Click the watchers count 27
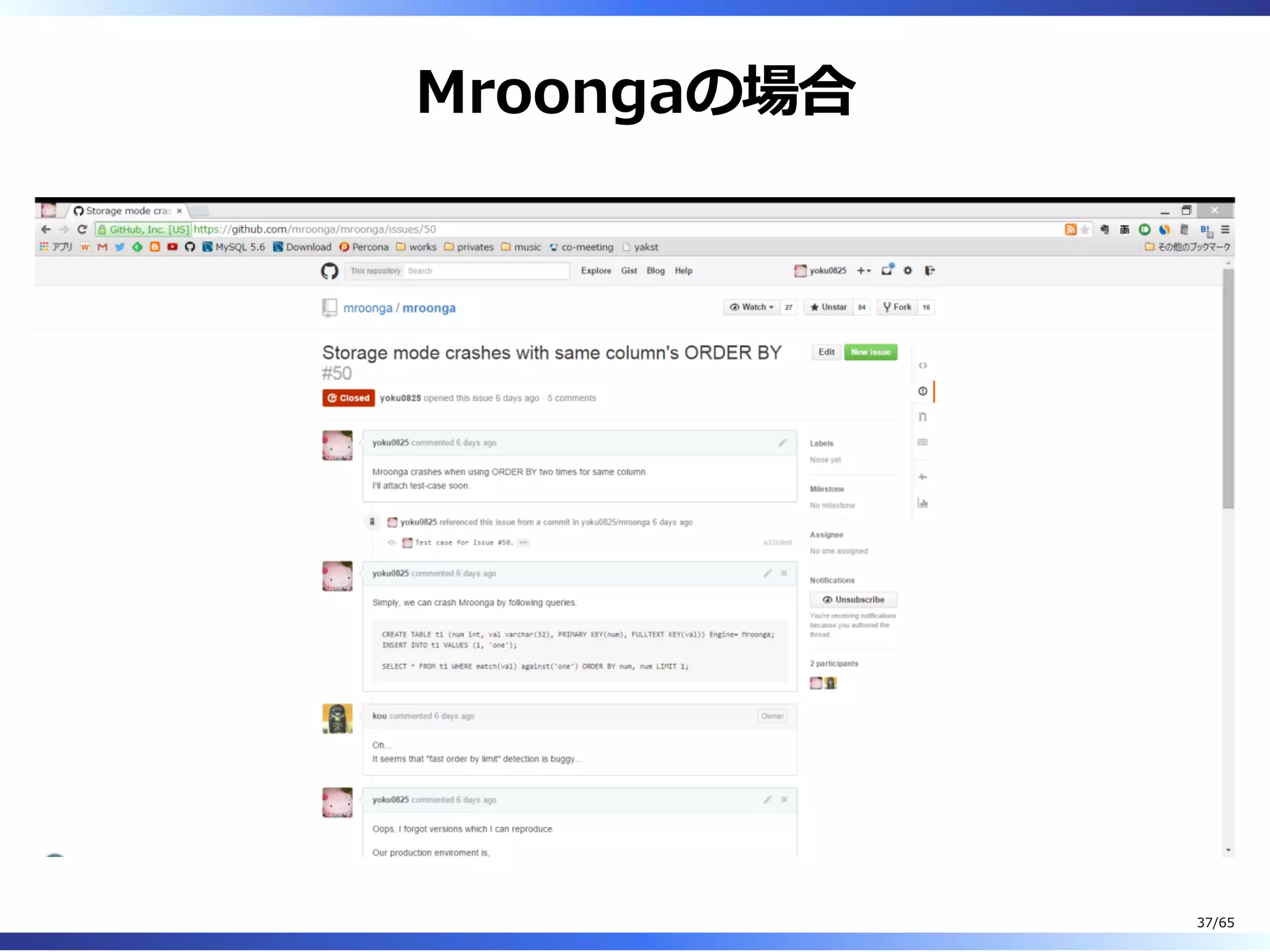This screenshot has height=952, width=1270. click(788, 307)
